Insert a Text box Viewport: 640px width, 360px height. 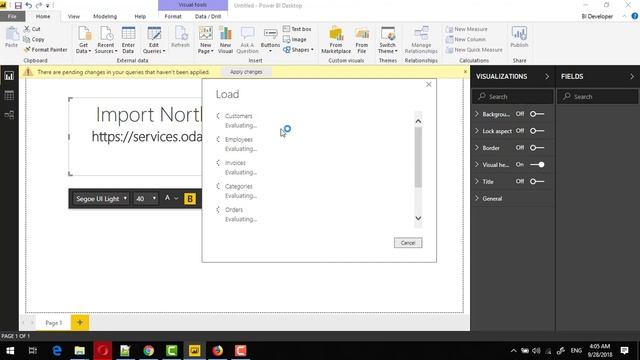click(297, 29)
